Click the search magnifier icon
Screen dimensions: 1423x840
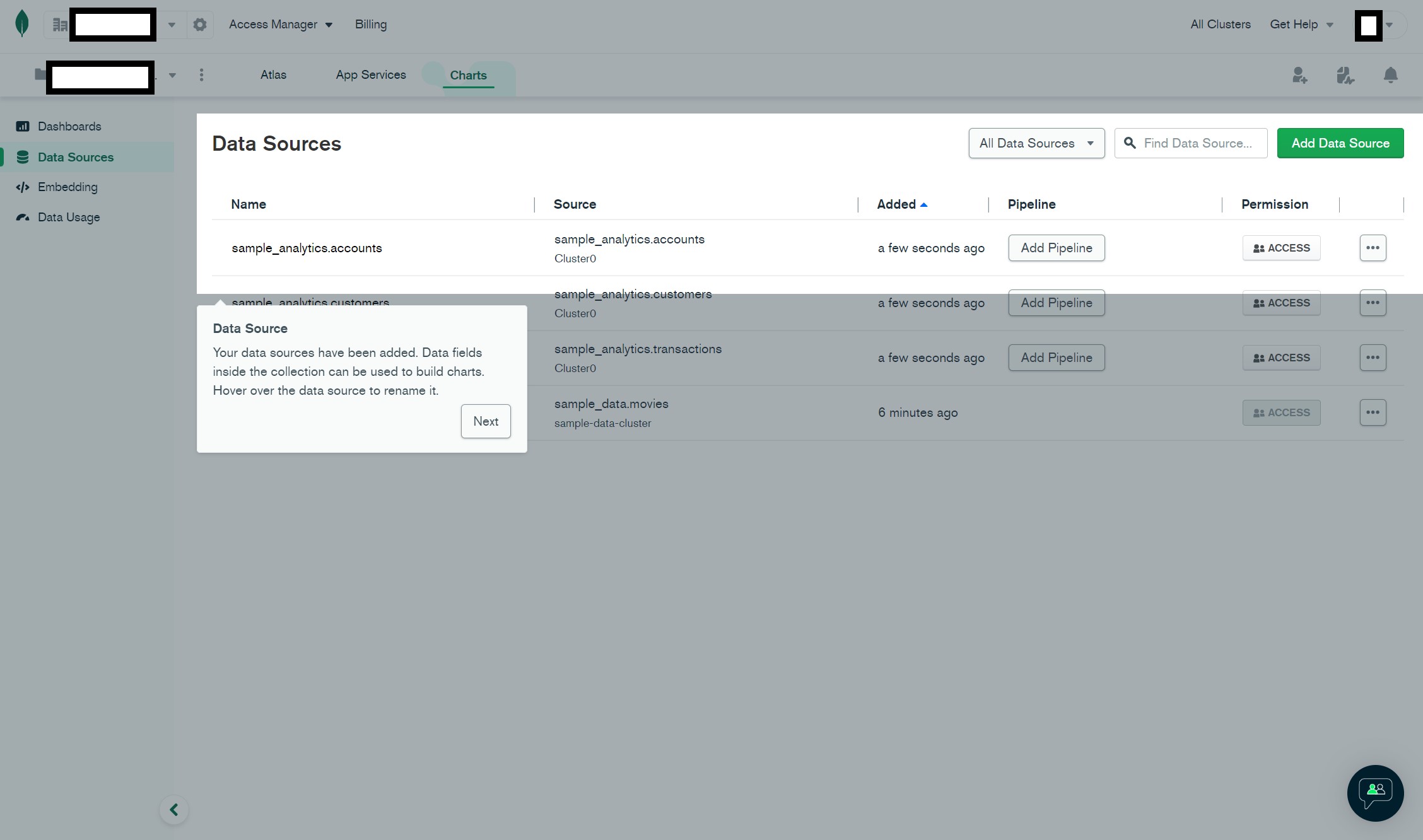[x=1130, y=143]
